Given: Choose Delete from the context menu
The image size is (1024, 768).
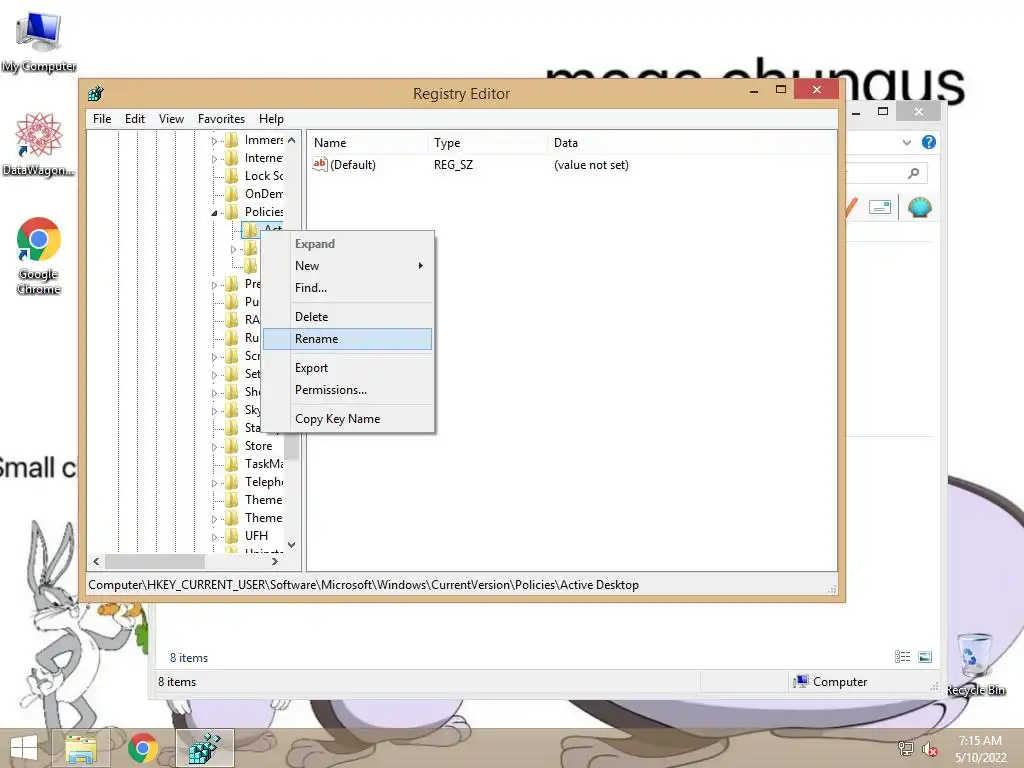Looking at the screenshot, I should [347, 317].
